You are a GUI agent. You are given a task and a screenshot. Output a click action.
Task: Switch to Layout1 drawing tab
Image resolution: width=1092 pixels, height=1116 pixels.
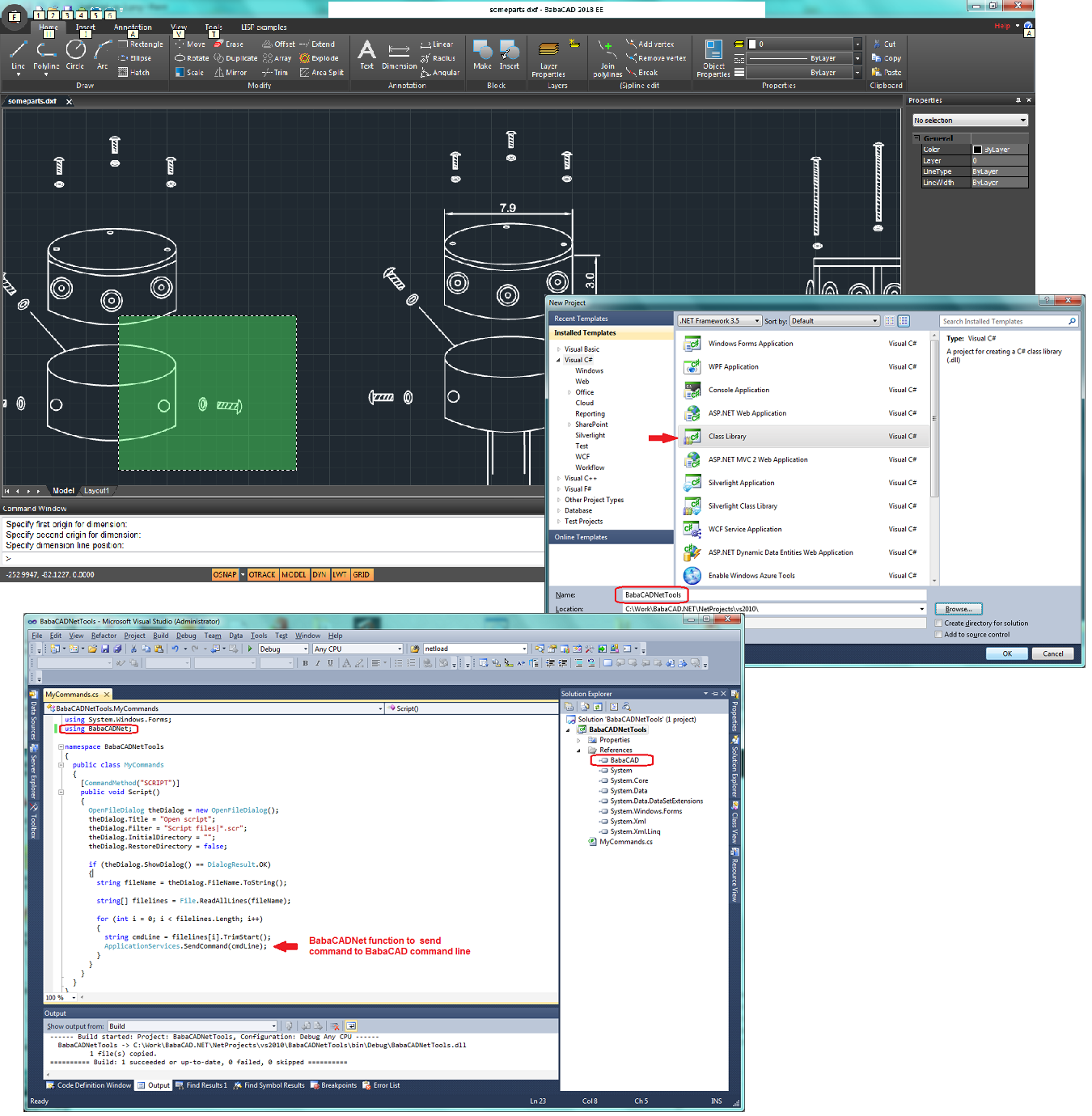click(96, 491)
